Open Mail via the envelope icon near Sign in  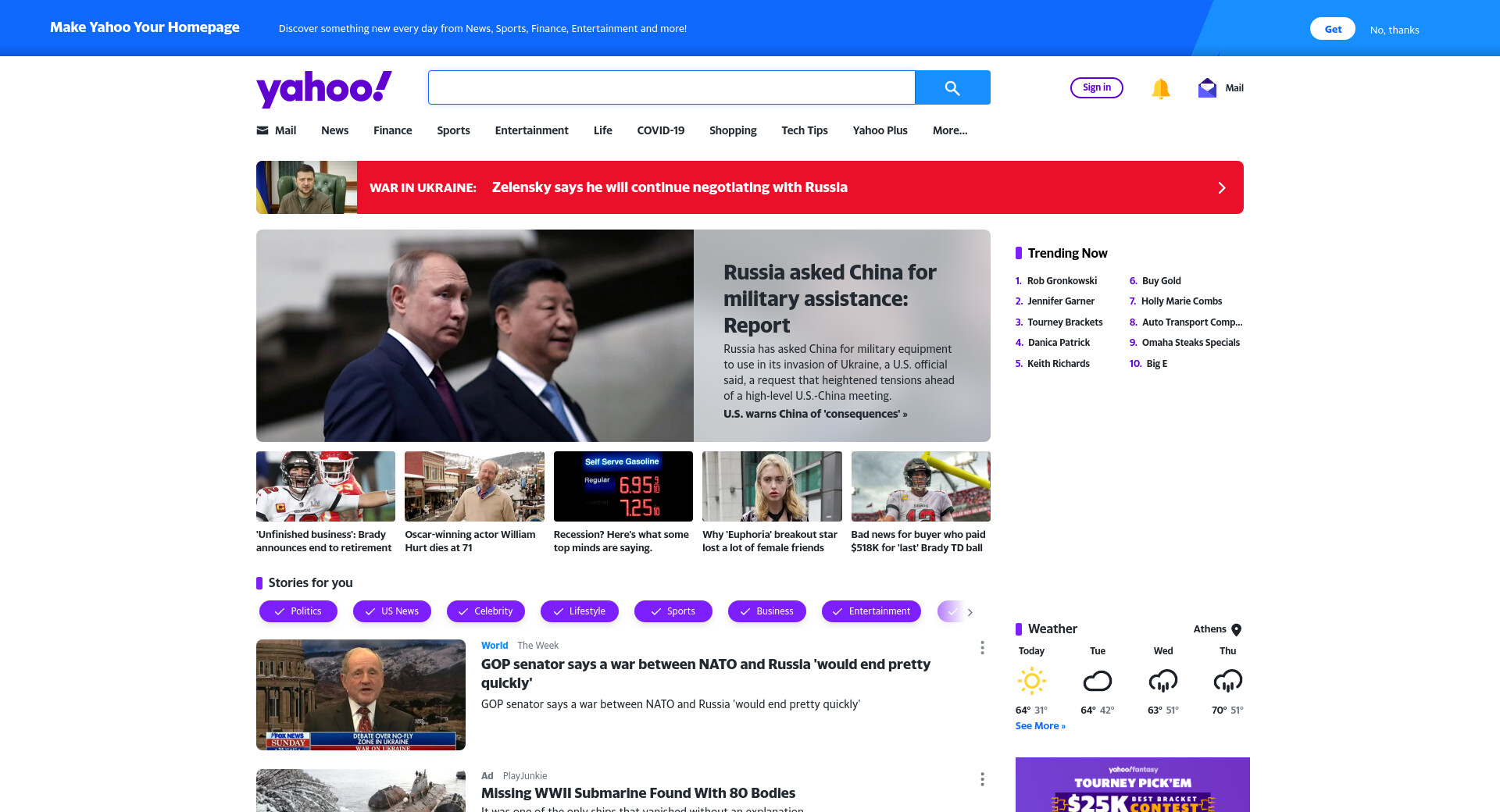pos(1207,87)
